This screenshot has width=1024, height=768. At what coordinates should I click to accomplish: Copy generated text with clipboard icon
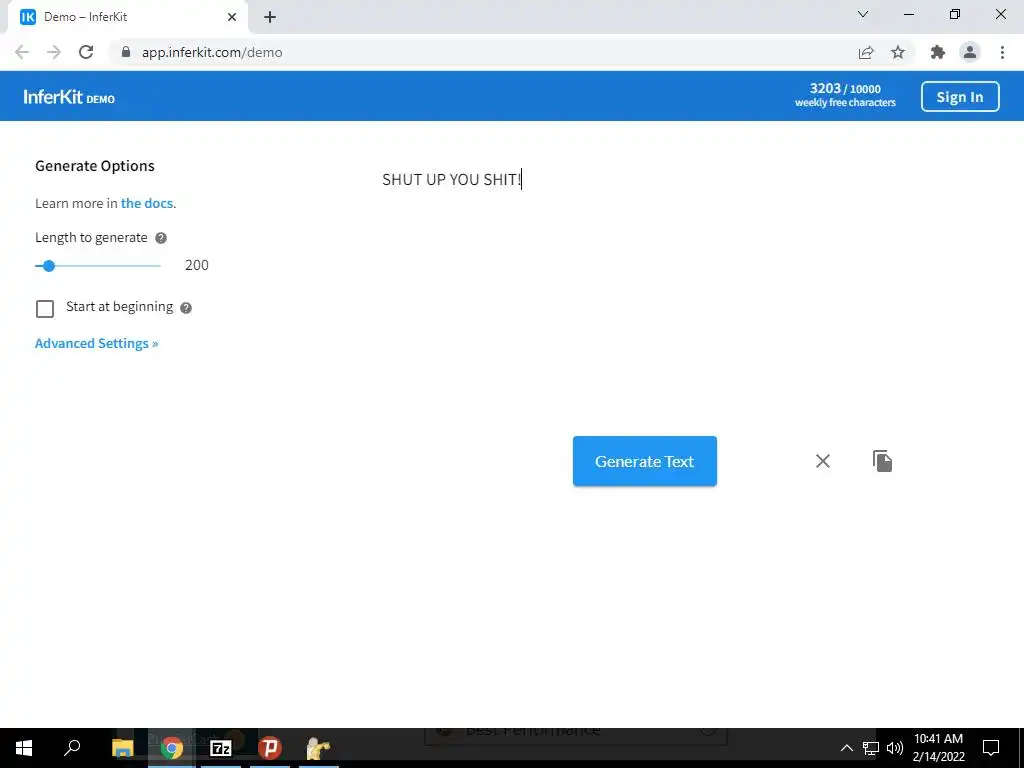click(882, 461)
